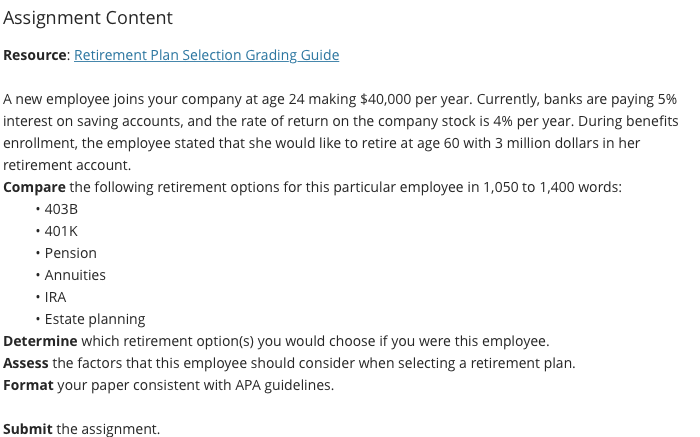This screenshot has width=700, height=437.
Task: Select the IRA list item
Action: (55, 297)
